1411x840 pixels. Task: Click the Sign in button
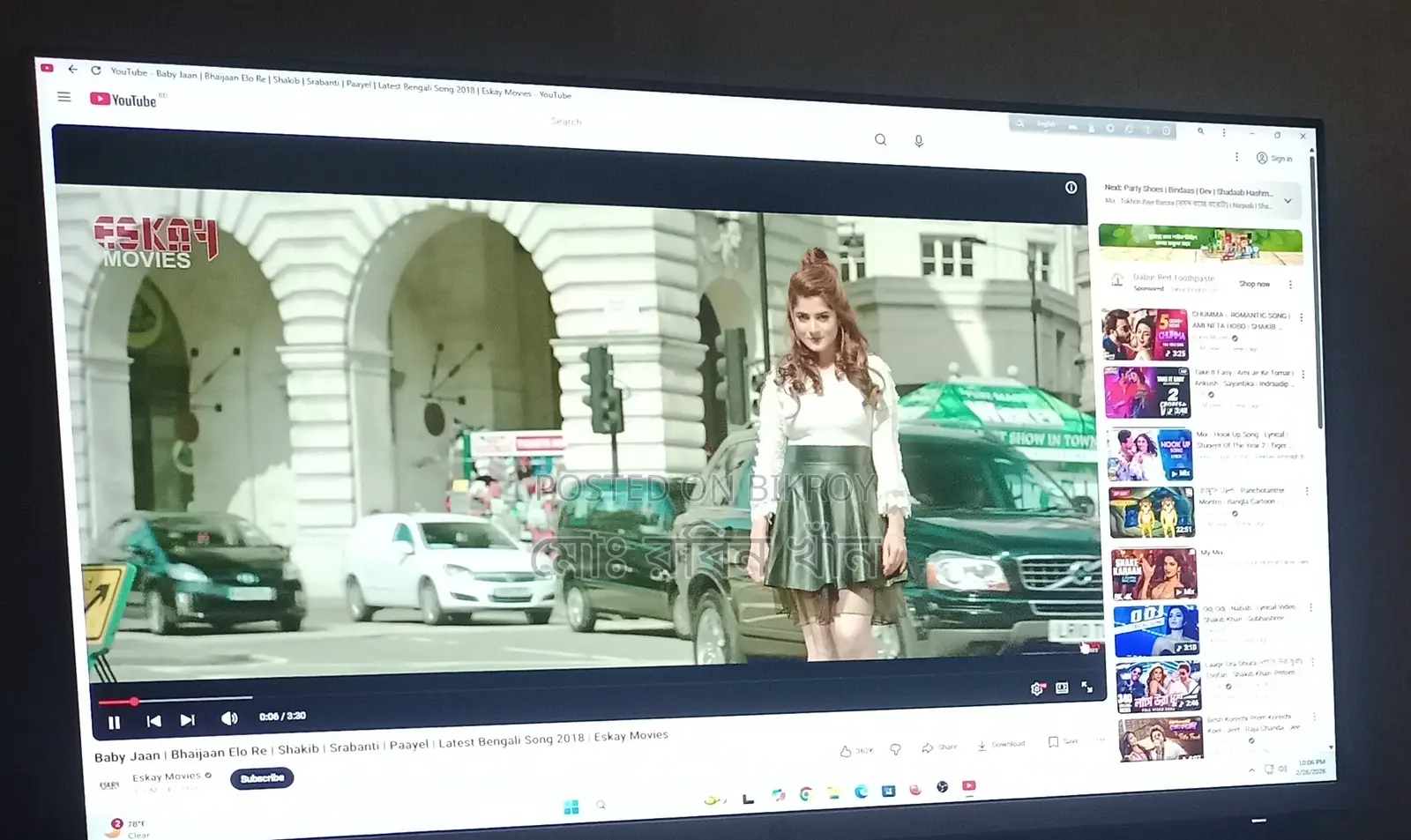tap(1274, 159)
